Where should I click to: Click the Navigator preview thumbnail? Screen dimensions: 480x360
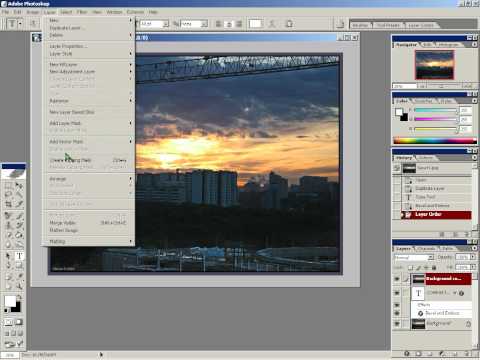tap(434, 65)
